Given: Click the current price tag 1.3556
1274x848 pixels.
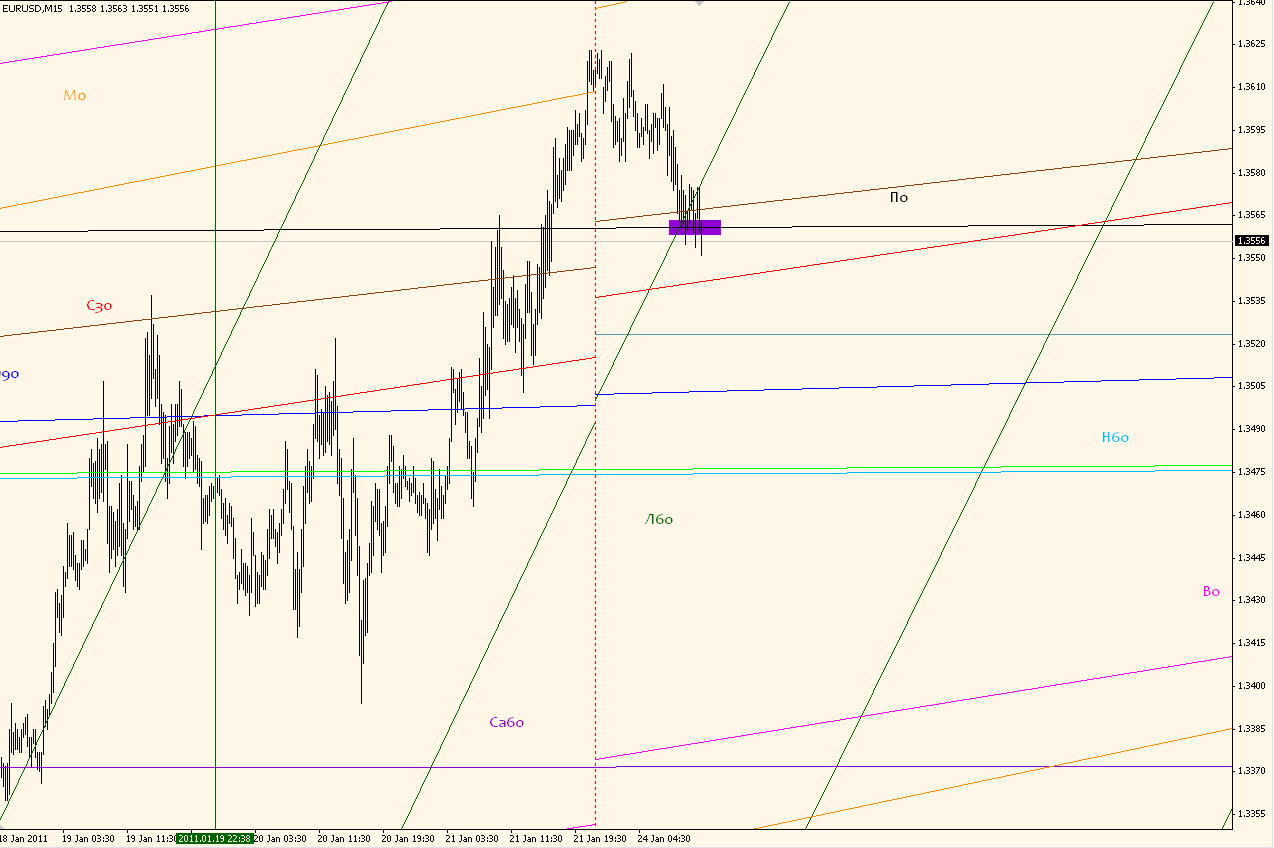Looking at the screenshot, I should pos(1253,241).
